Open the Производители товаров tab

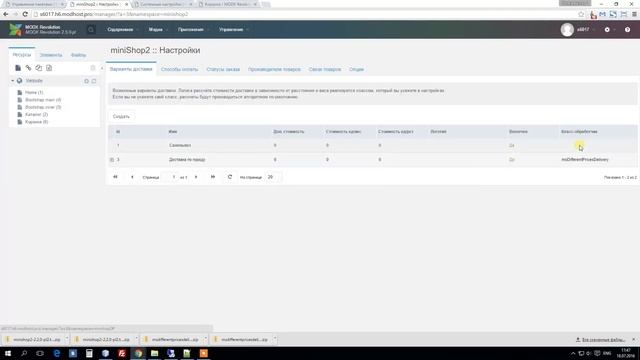click(x=274, y=69)
